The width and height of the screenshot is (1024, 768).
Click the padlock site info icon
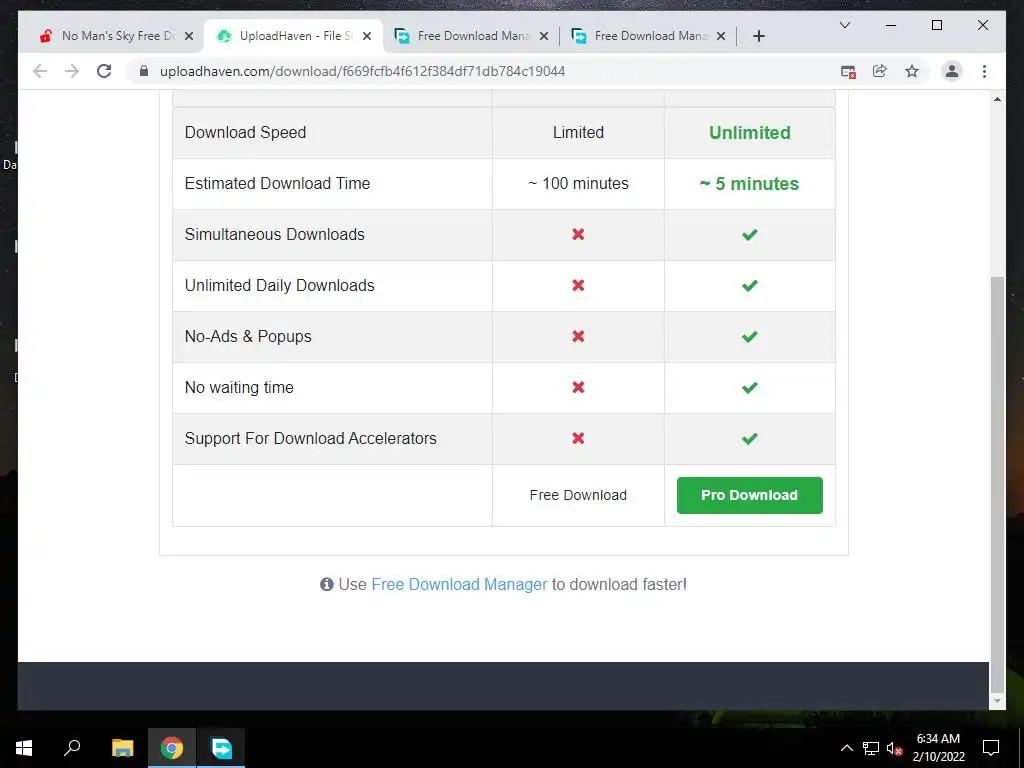(144, 71)
